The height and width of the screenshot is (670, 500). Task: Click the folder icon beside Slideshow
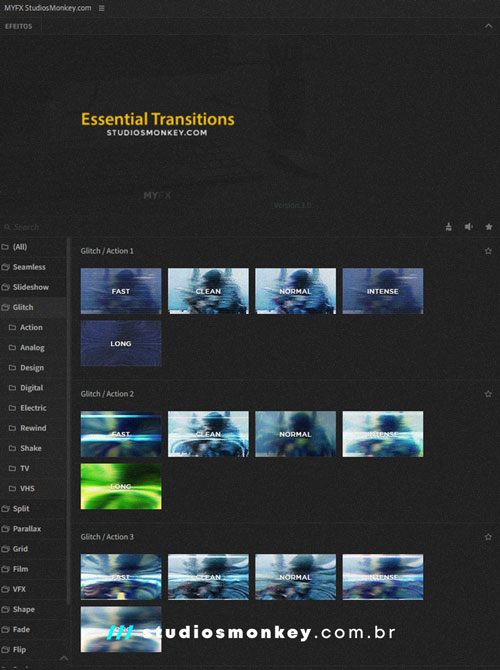point(5,287)
